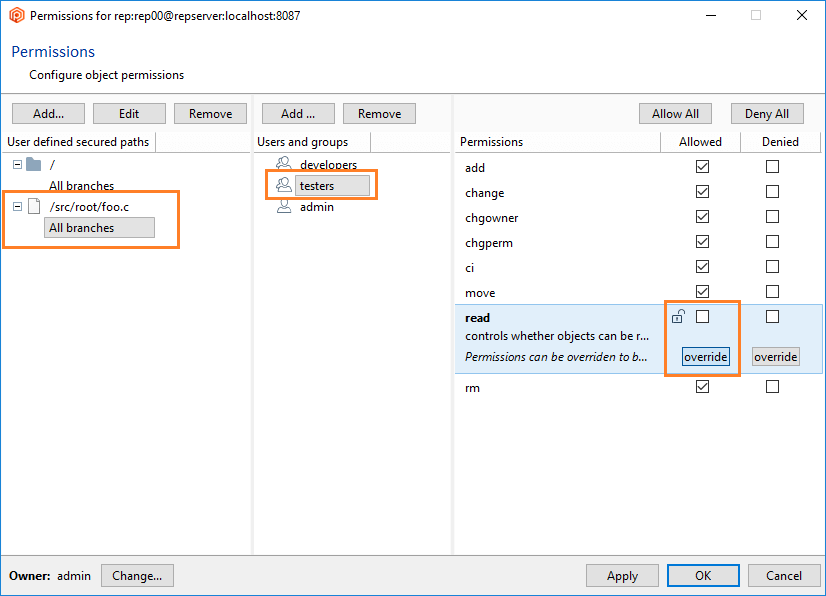Minimize the Permissions dialog window

pos(711,15)
